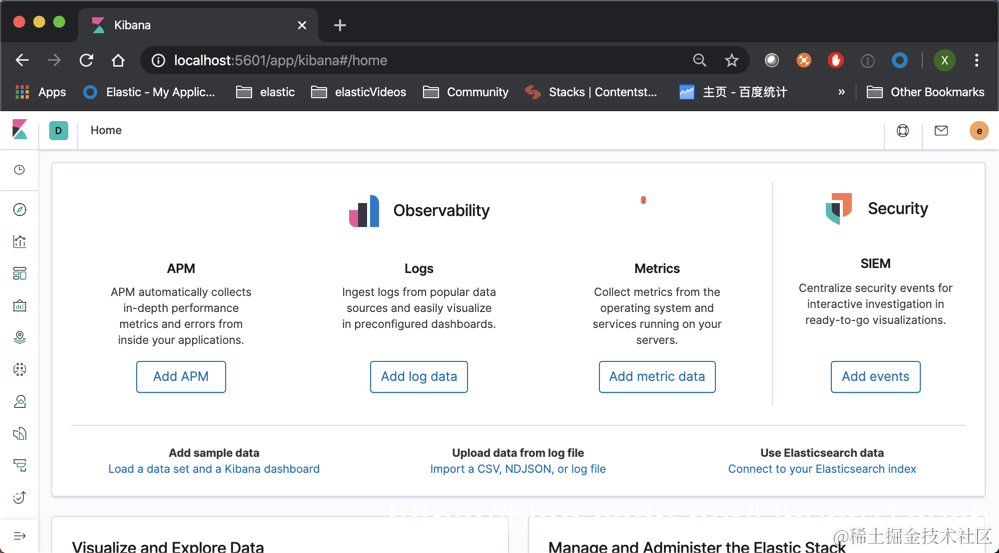Open Canvas icon in sidebar
Image resolution: width=999 pixels, height=553 pixels.
coord(20,306)
